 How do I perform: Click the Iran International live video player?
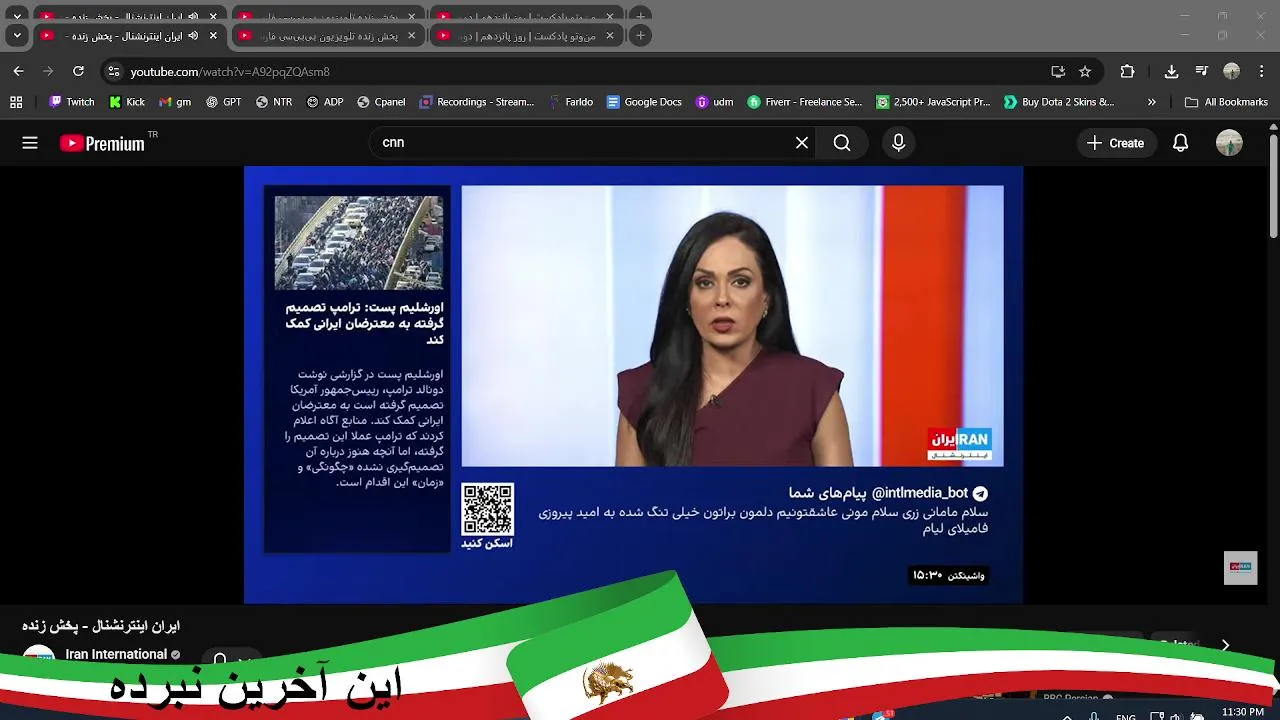pos(633,385)
